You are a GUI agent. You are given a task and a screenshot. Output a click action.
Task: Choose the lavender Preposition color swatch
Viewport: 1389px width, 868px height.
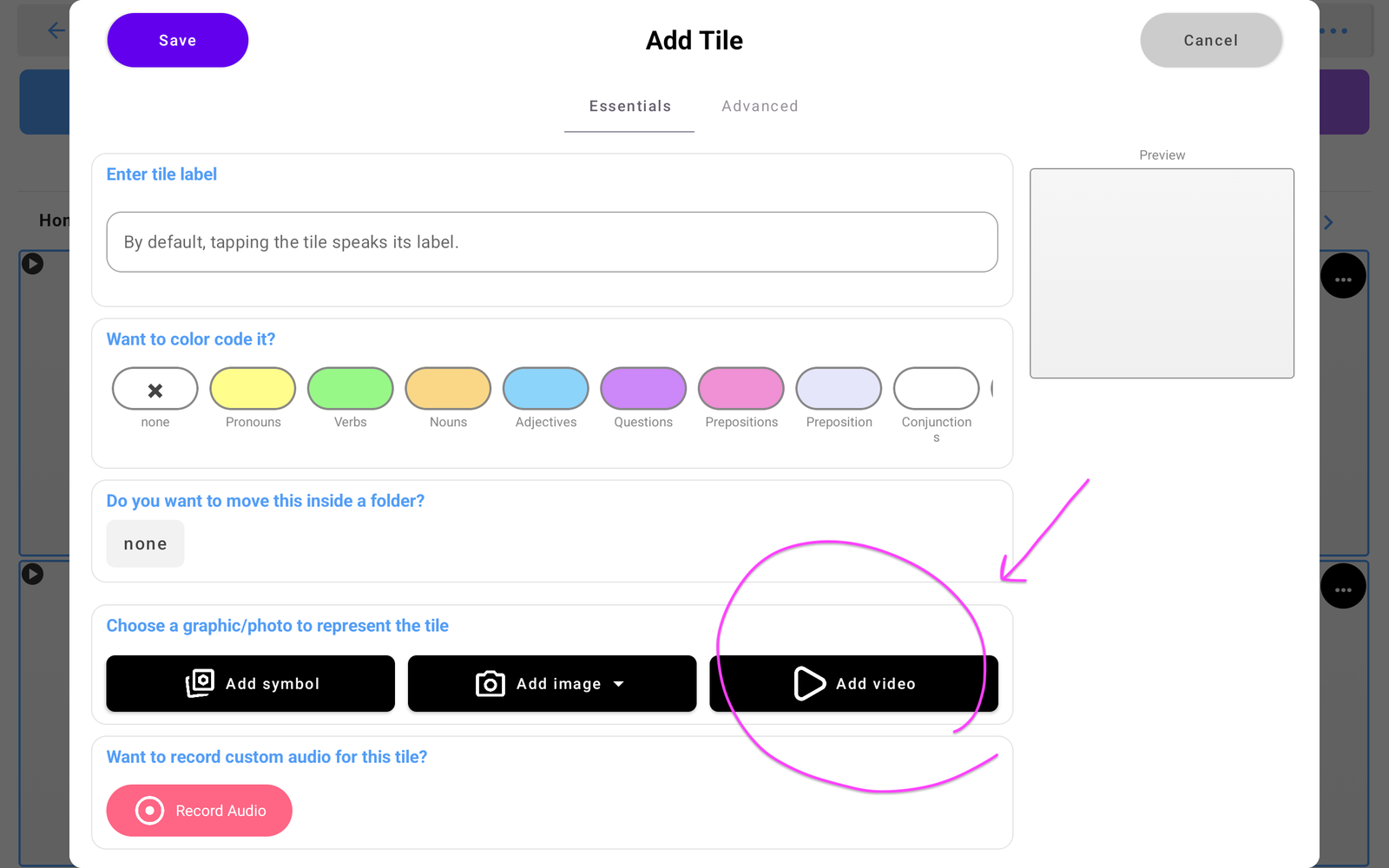(839, 388)
